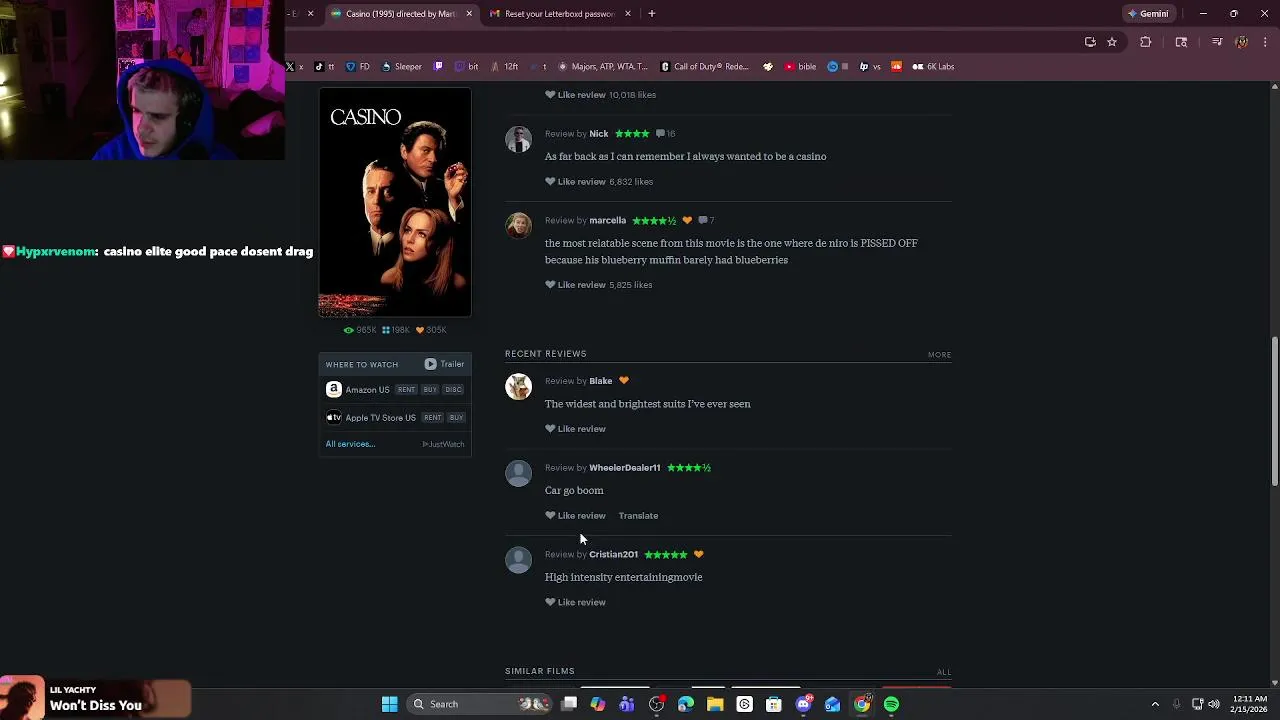The width and height of the screenshot is (1280, 720).
Task: Open Call of Duty Redeem bookmark
Action: 705,67
